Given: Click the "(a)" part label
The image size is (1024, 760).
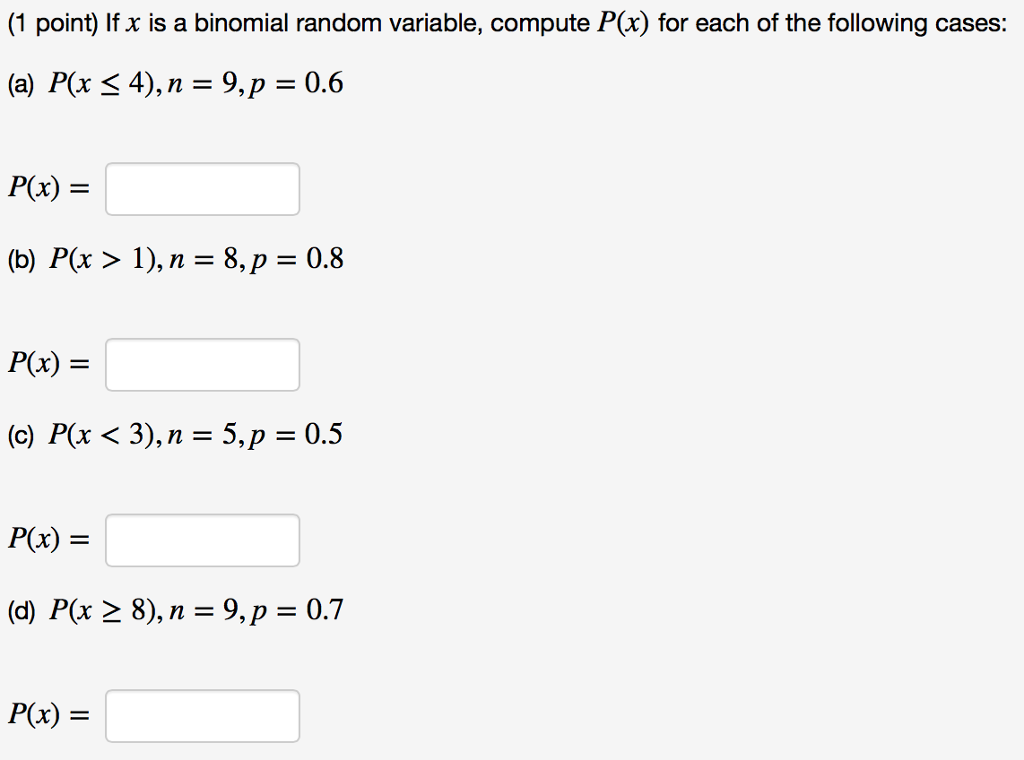Looking at the screenshot, I should click(x=21, y=84).
